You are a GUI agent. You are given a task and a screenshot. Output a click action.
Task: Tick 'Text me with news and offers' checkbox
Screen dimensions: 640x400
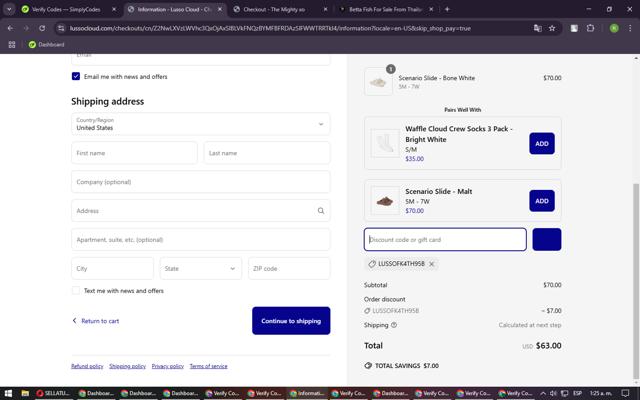(x=76, y=290)
